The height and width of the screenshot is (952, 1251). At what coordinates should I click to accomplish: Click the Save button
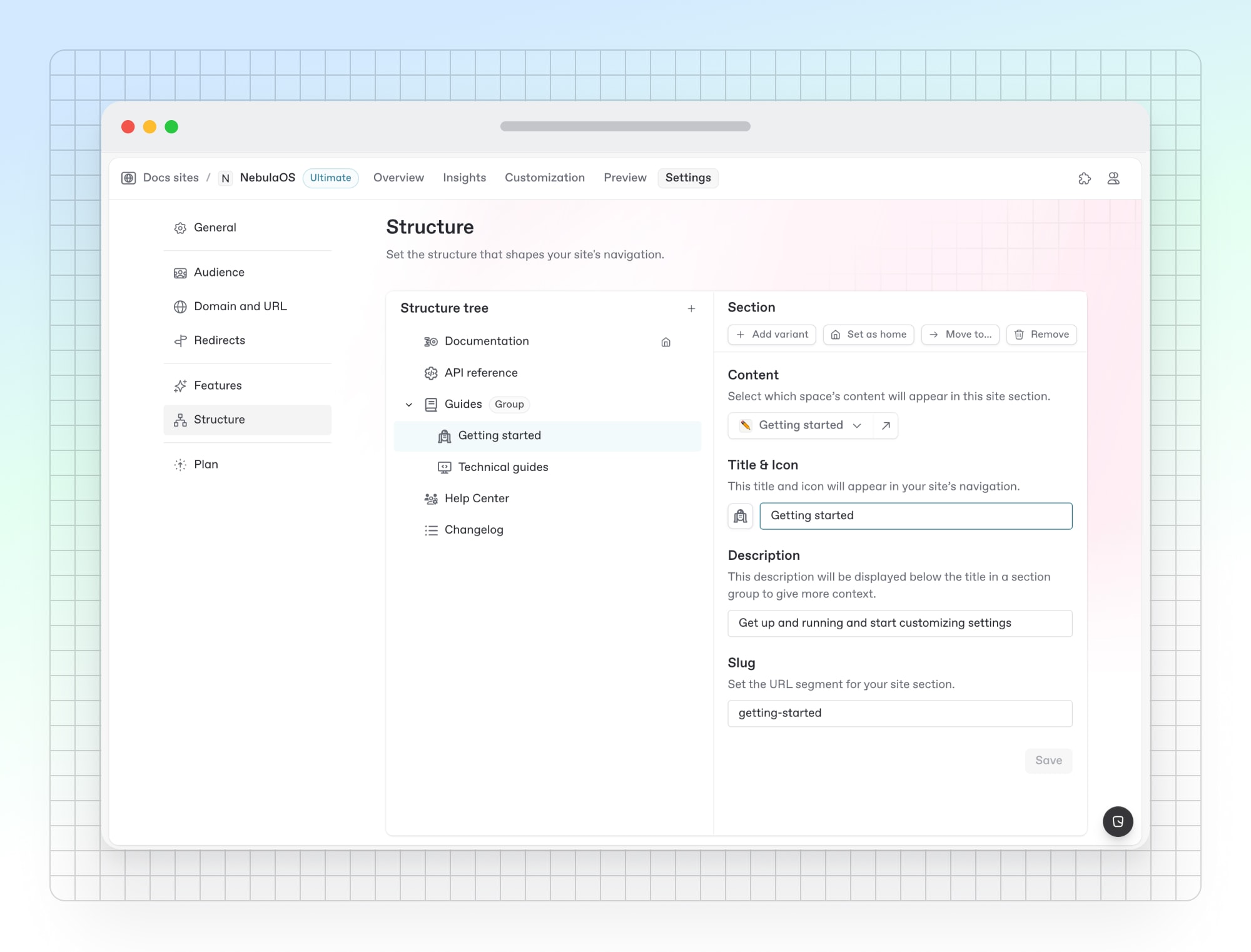[x=1048, y=761]
